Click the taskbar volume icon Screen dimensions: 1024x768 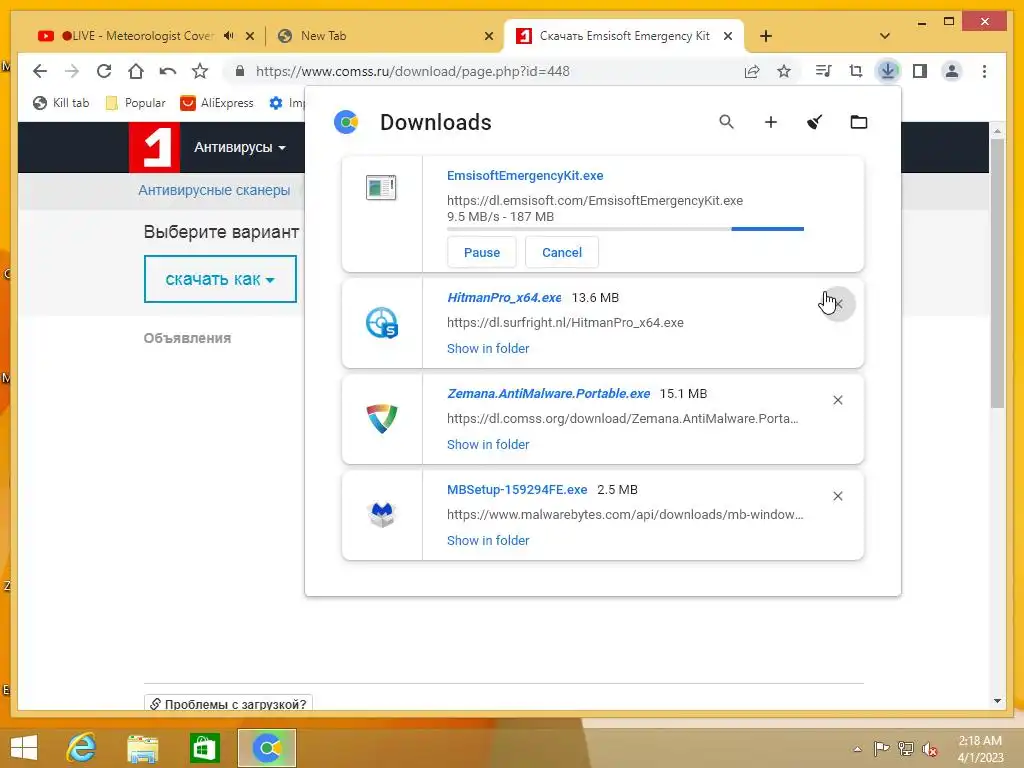929,749
